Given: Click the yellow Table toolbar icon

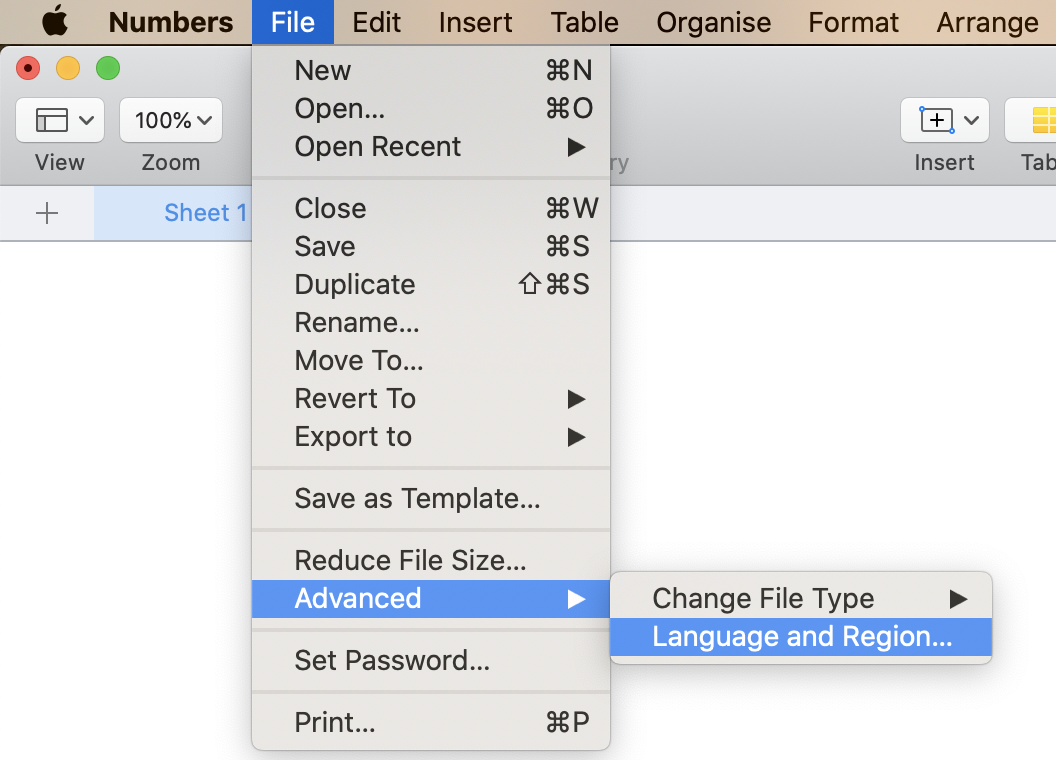Looking at the screenshot, I should [x=1042, y=120].
